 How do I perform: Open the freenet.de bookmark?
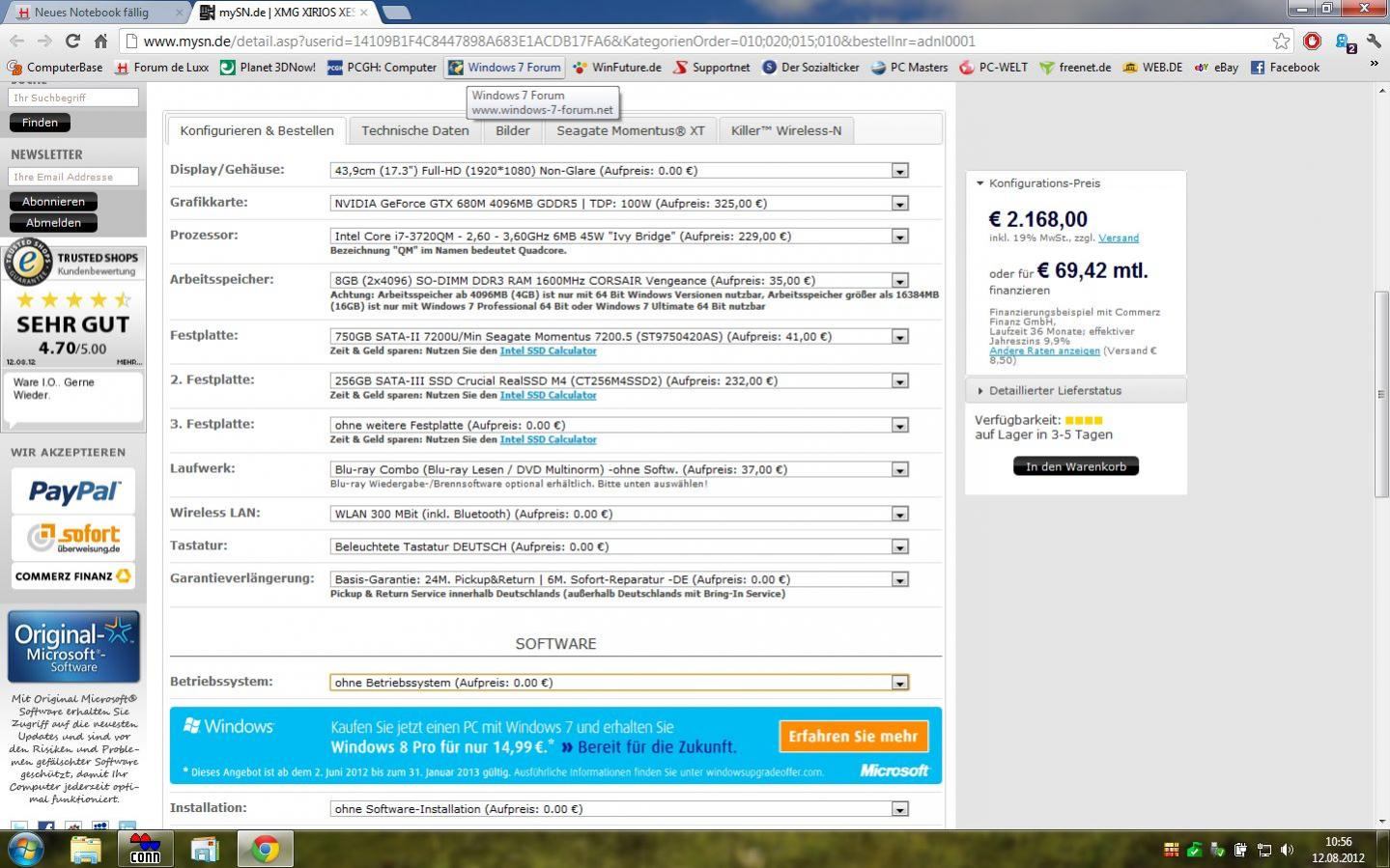point(1074,68)
